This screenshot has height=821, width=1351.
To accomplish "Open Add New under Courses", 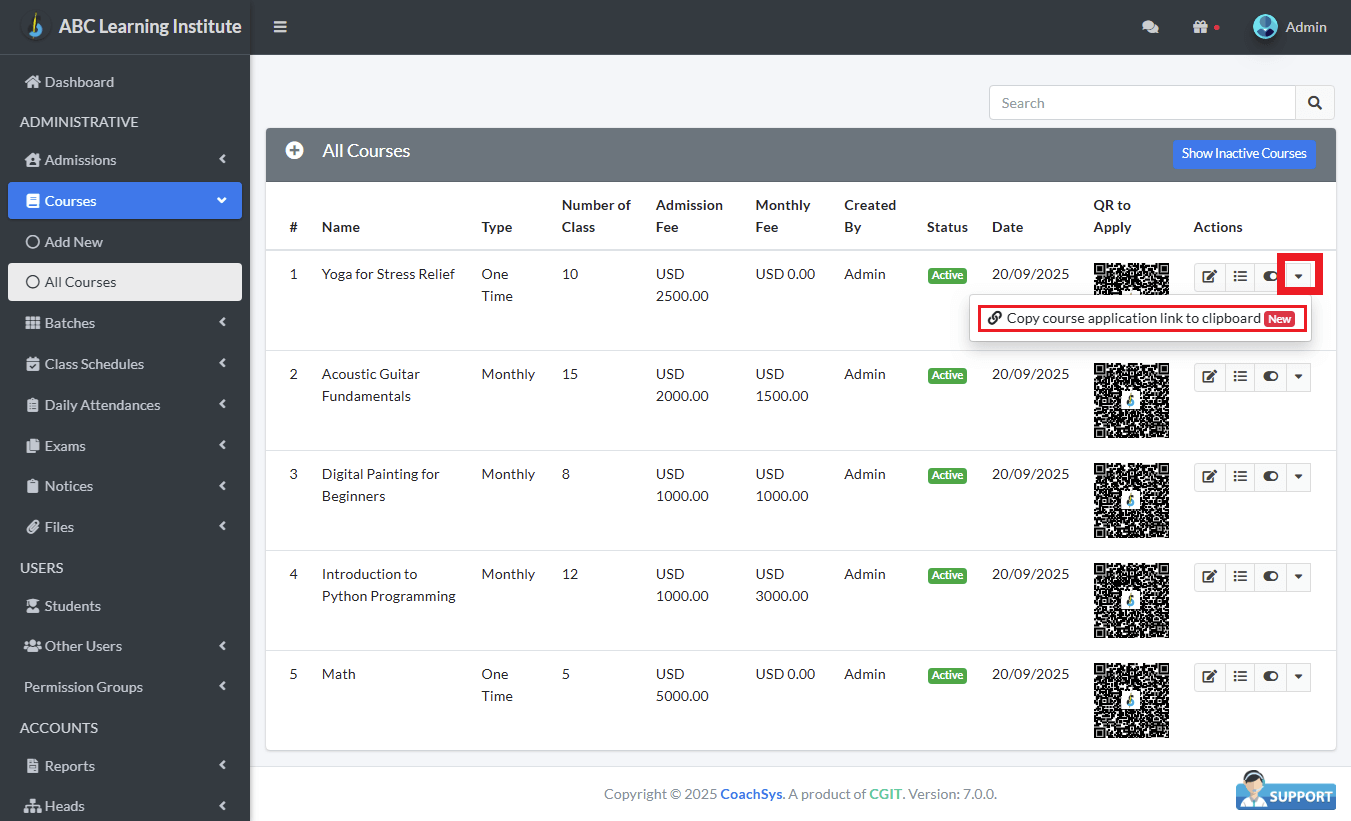I will point(73,242).
